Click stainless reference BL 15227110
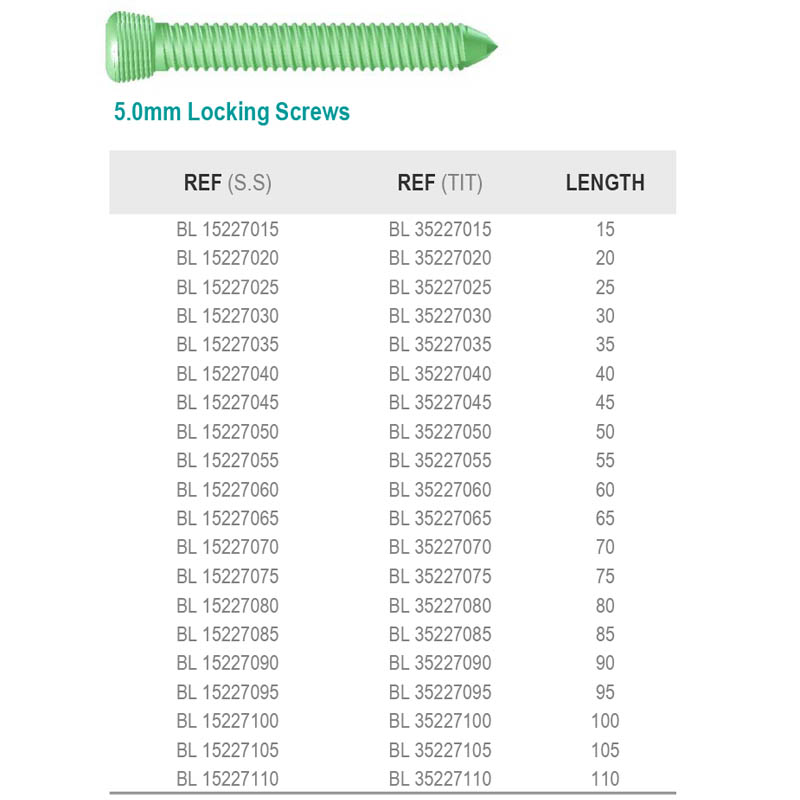The image size is (800, 800). [x=228, y=779]
